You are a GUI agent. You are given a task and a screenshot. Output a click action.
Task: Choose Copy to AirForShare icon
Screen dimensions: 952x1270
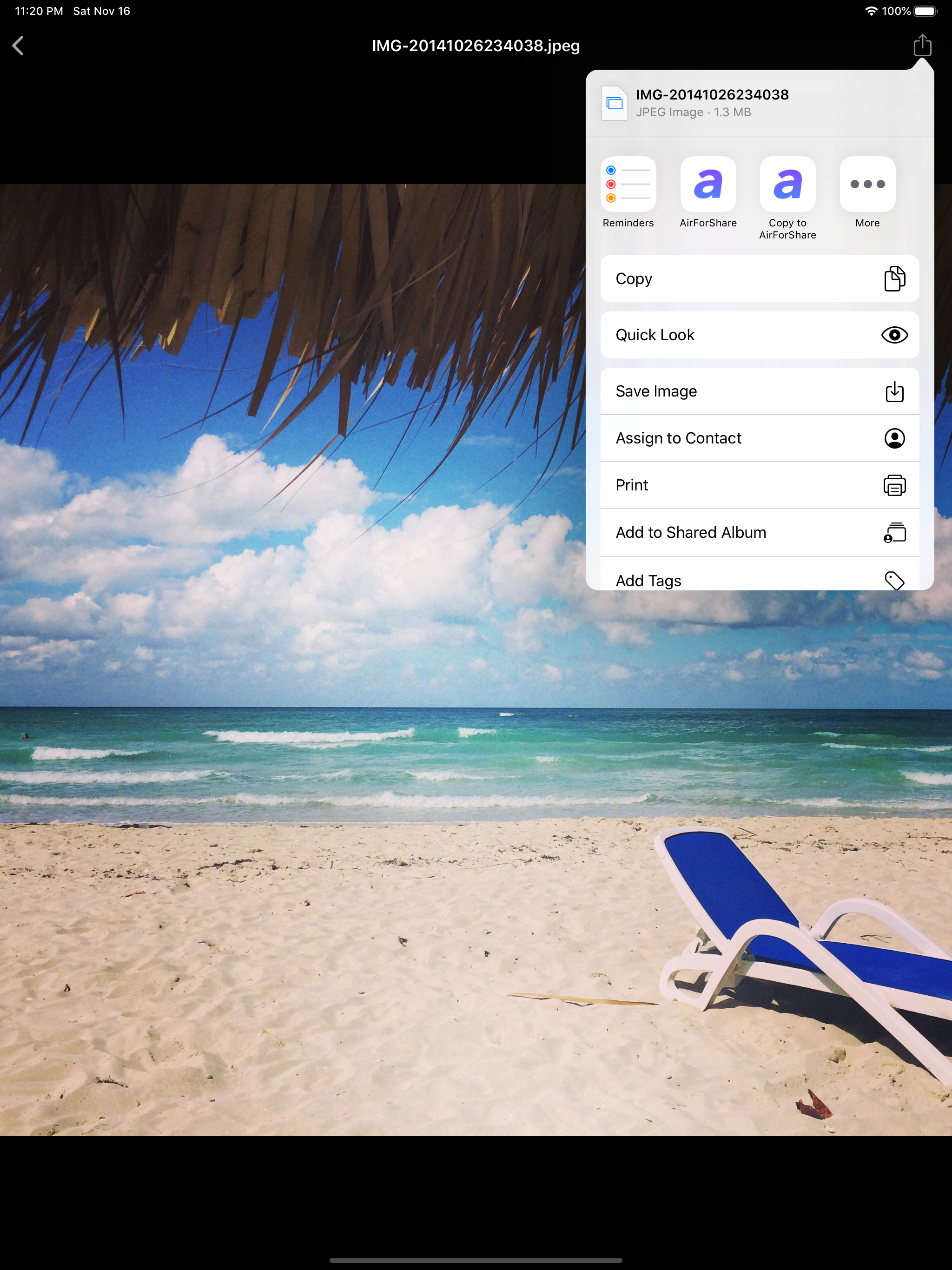click(x=788, y=184)
